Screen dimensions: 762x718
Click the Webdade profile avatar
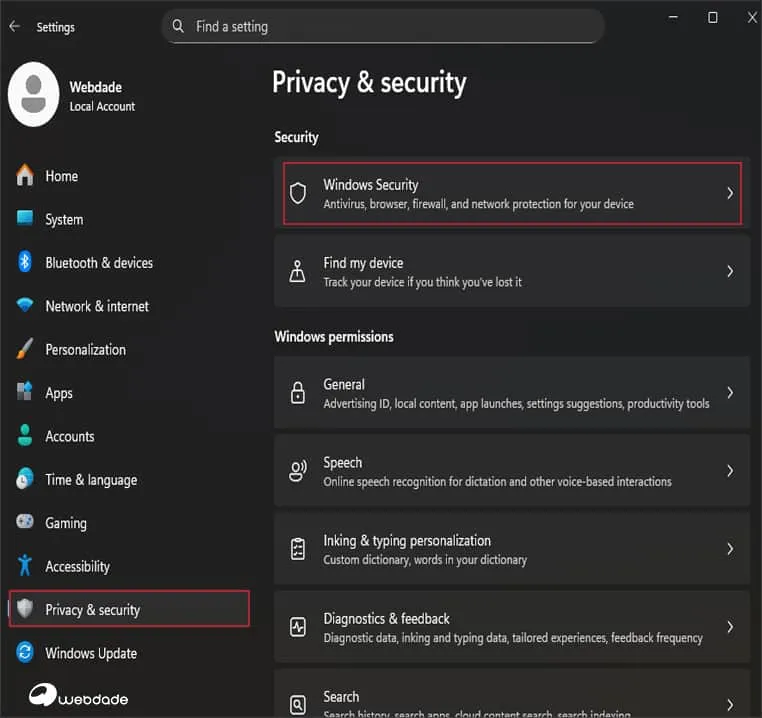[34, 94]
